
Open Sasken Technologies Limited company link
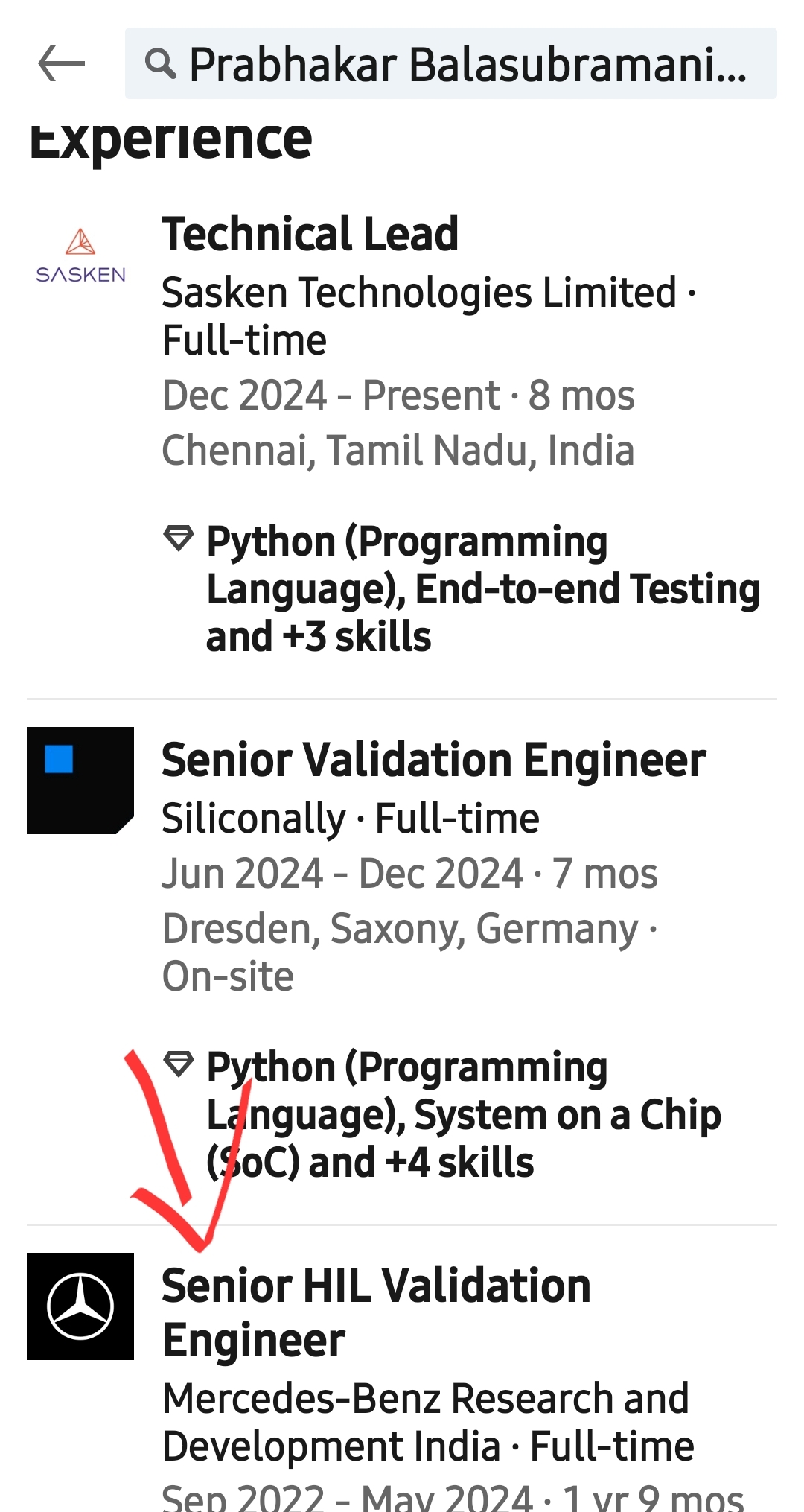point(418,292)
